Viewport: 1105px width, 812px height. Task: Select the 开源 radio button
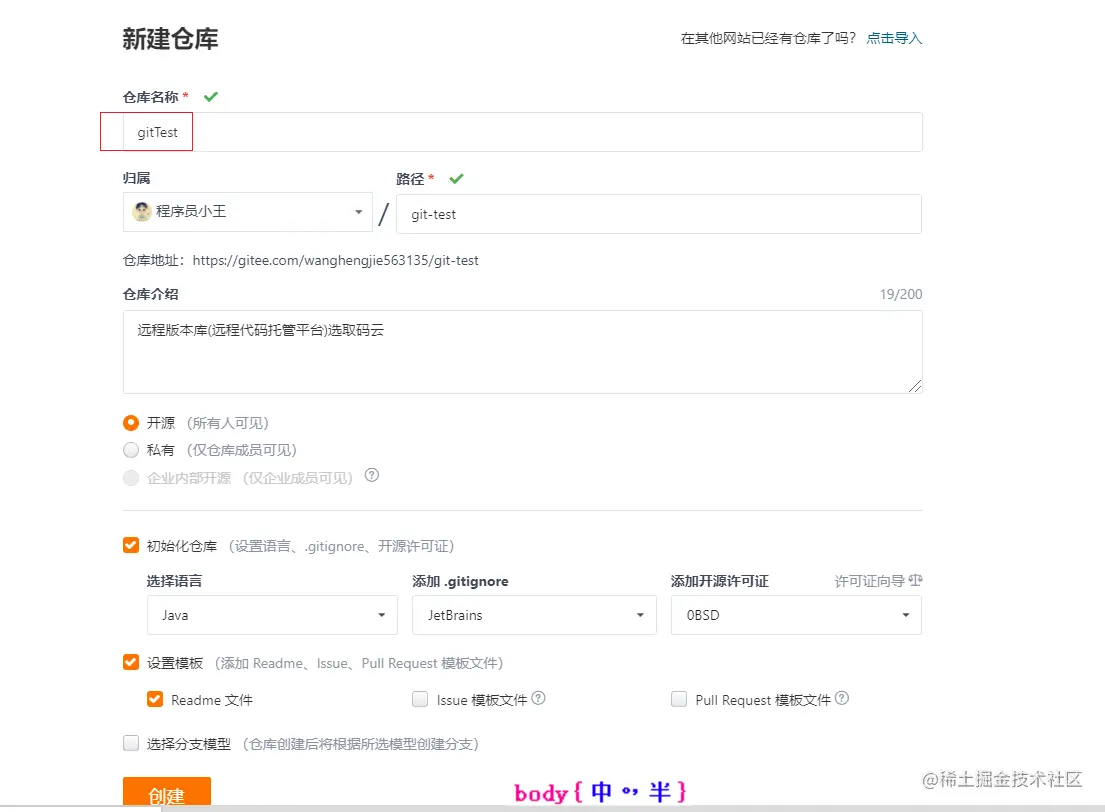pyautogui.click(x=131, y=423)
